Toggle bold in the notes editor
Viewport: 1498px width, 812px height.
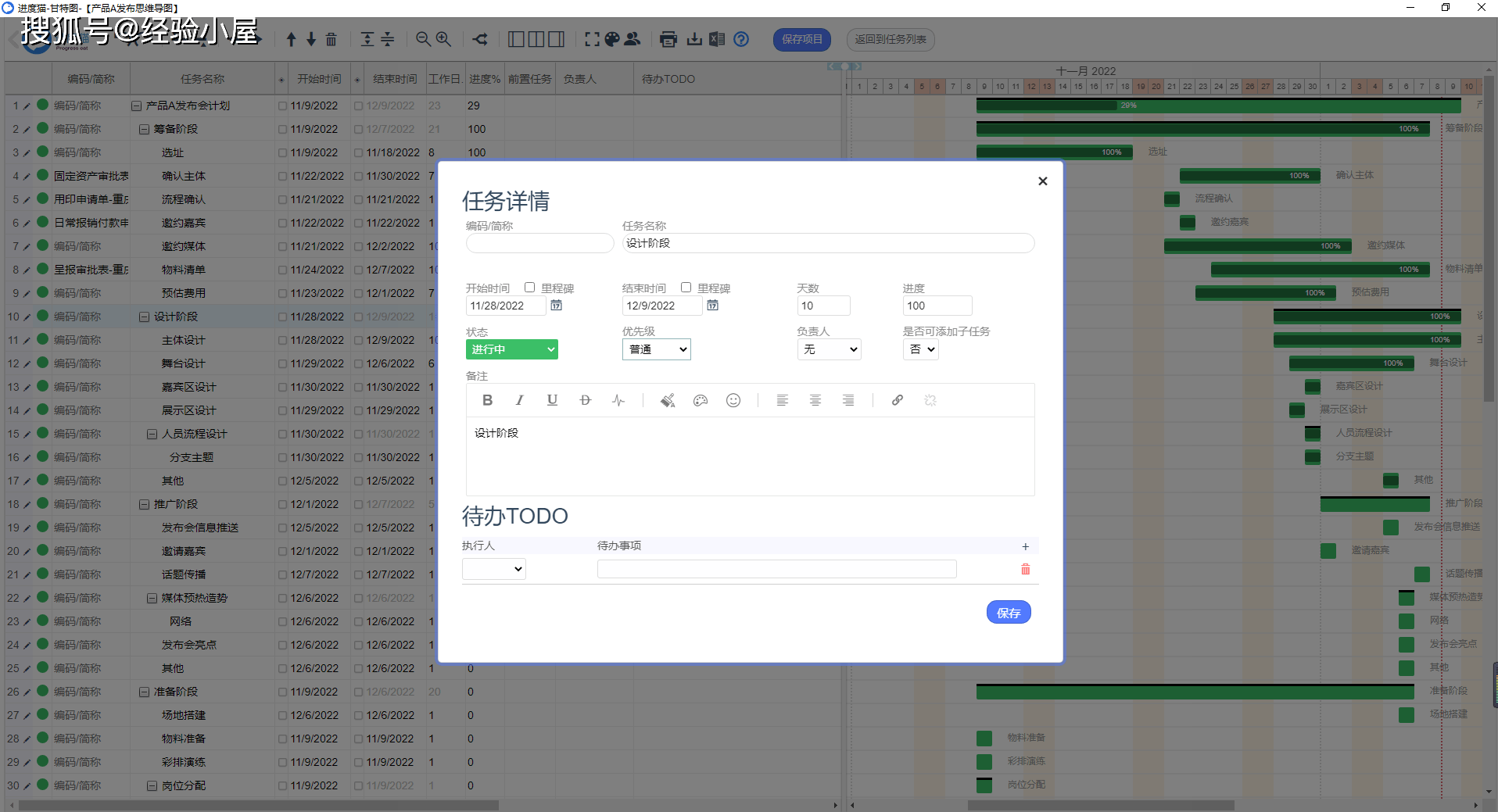(x=487, y=400)
